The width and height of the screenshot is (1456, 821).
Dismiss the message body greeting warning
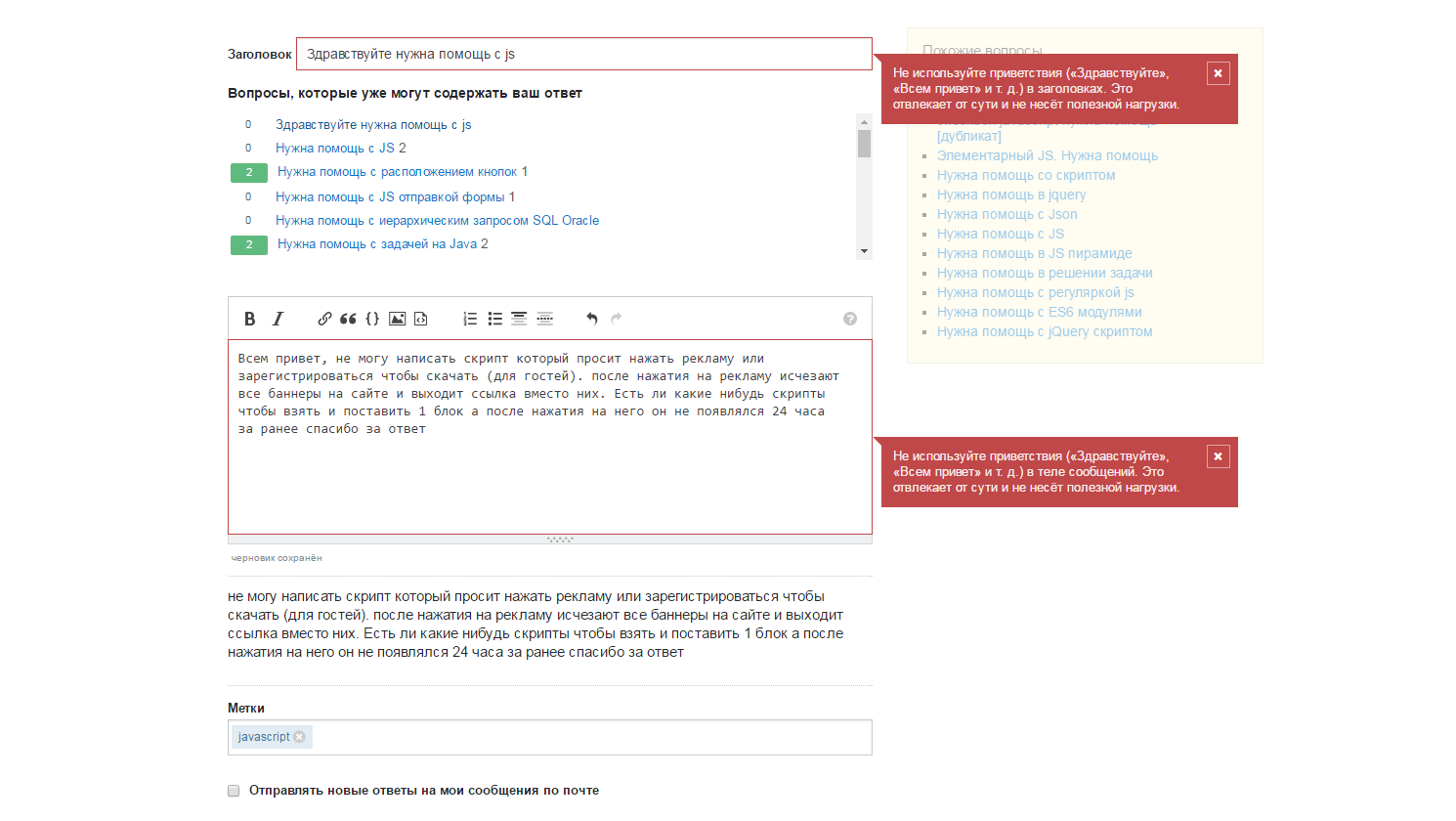[1218, 456]
